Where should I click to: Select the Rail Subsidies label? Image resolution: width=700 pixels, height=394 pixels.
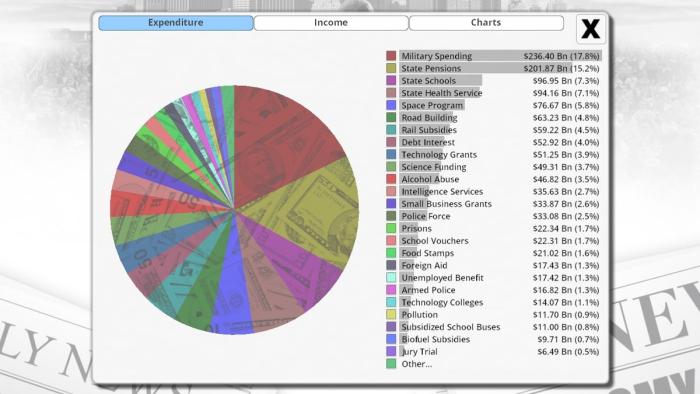[429, 130]
